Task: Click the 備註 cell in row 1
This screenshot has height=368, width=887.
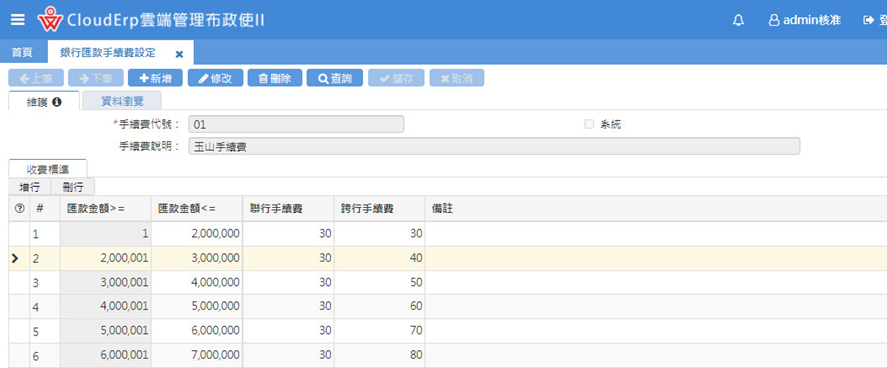Action: point(656,233)
